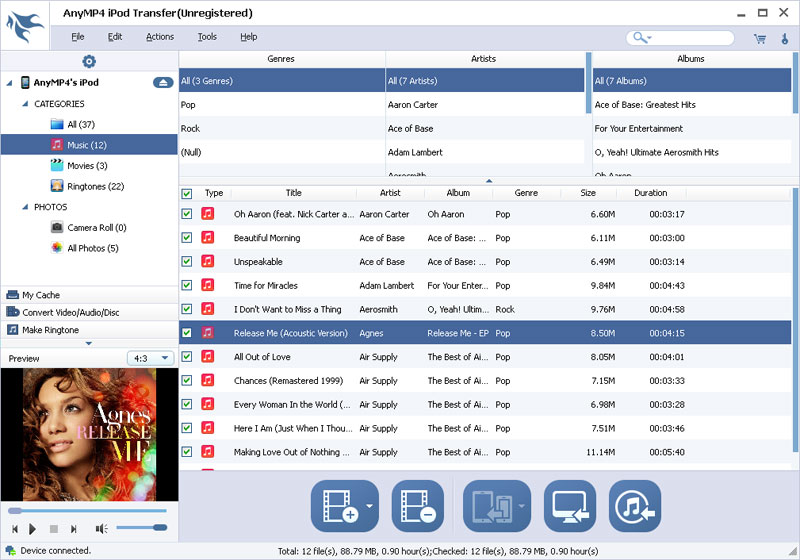Open the Actions menu
Viewport: 800px width, 560px height.
coord(160,37)
